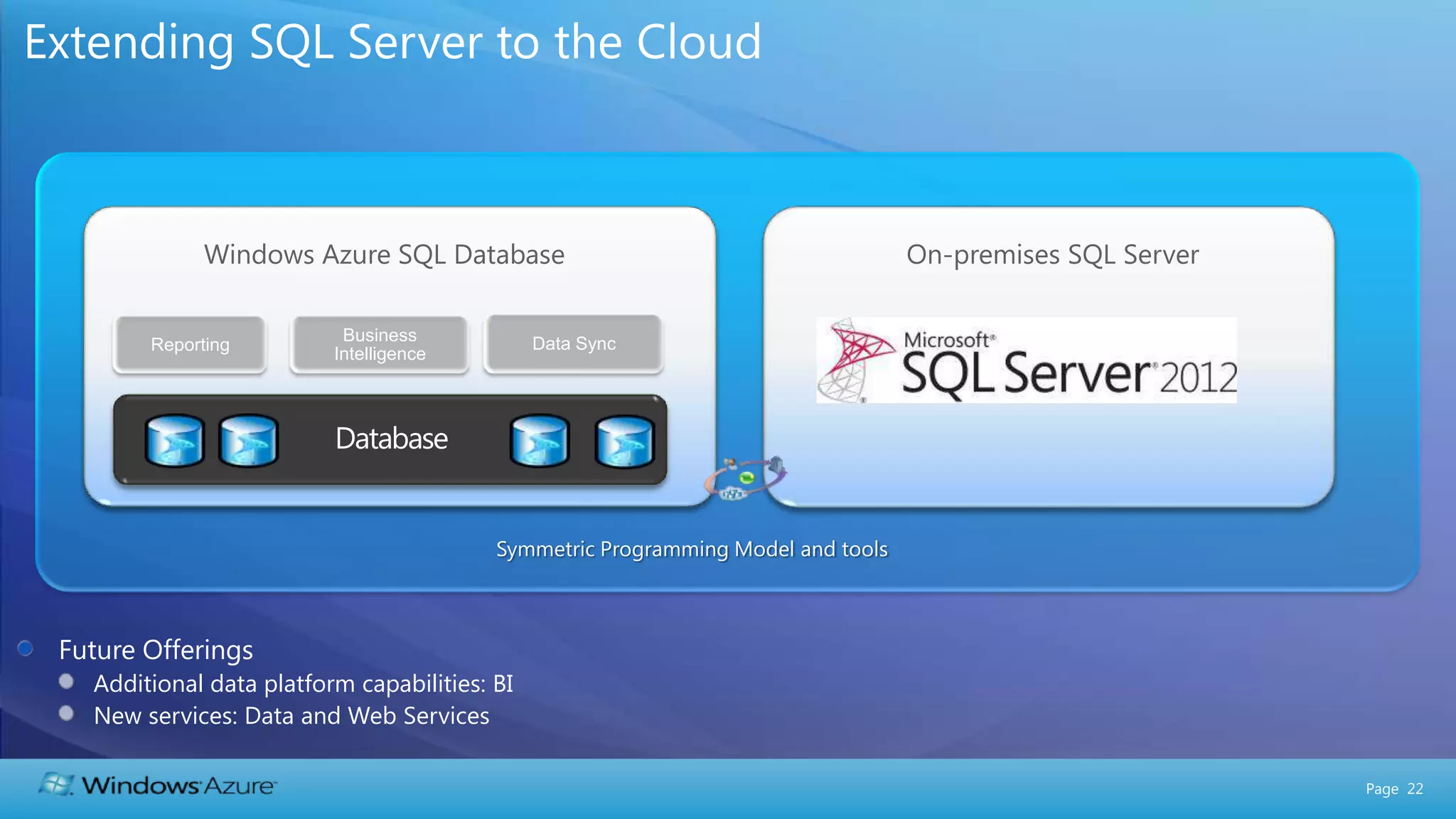Click 'On-premises SQL Server' heading
This screenshot has height=819, width=1456.
(x=1052, y=255)
